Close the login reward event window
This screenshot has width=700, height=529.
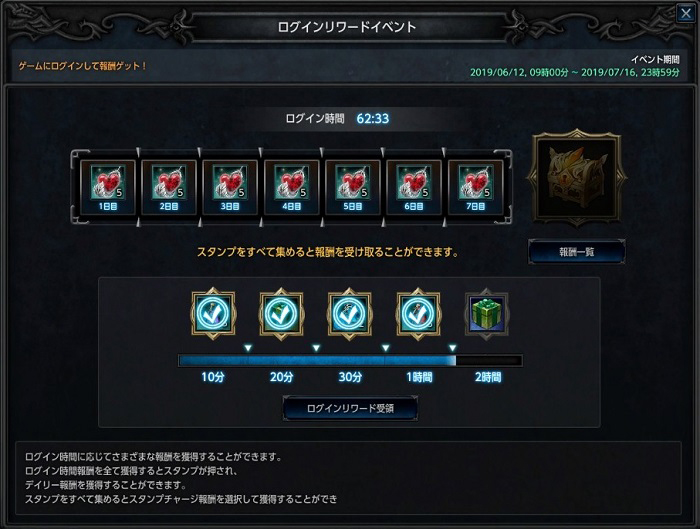click(x=686, y=13)
